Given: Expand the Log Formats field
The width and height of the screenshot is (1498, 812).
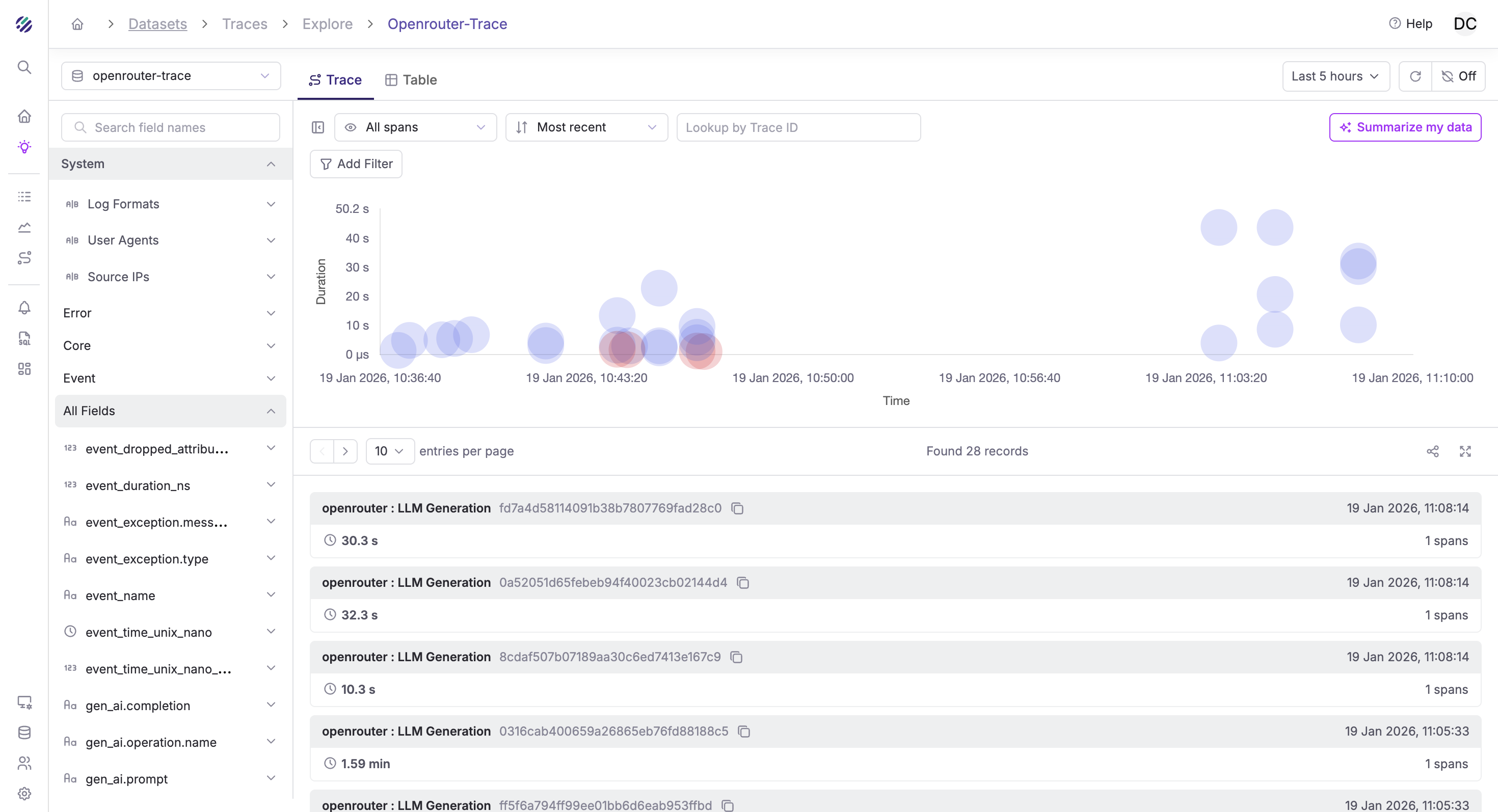Looking at the screenshot, I should (x=271, y=204).
